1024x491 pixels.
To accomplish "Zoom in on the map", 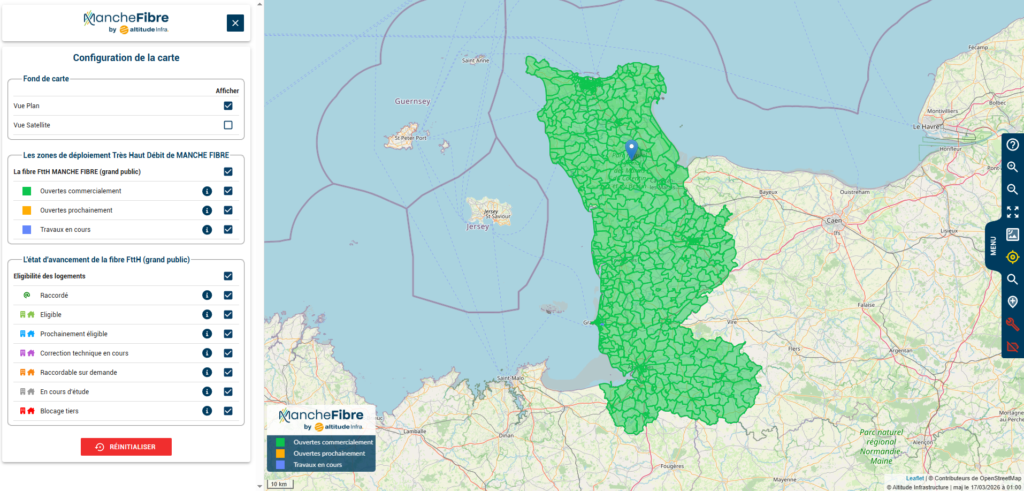I will tap(1012, 167).
